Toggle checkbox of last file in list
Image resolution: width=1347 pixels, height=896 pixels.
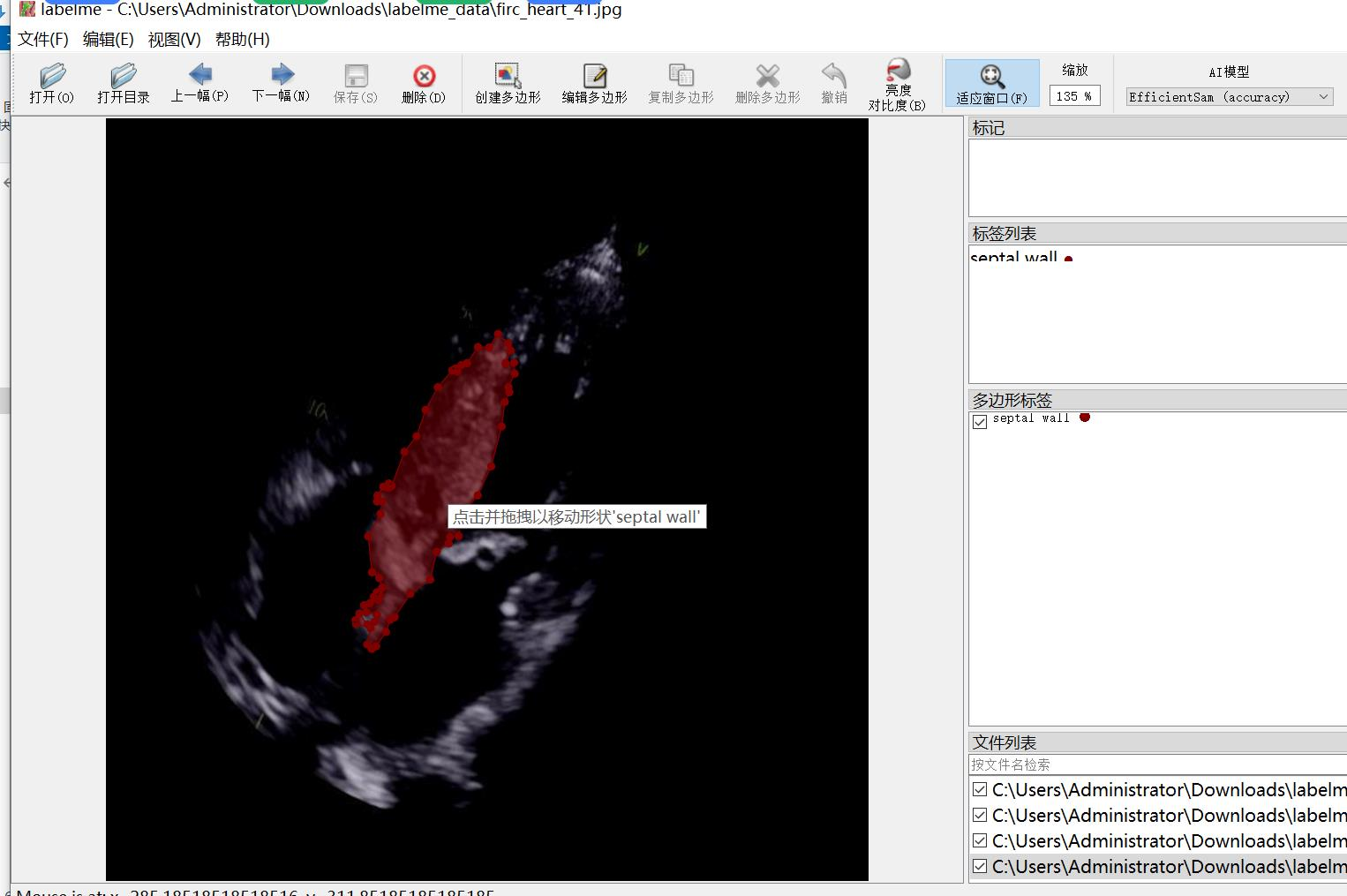(x=980, y=867)
